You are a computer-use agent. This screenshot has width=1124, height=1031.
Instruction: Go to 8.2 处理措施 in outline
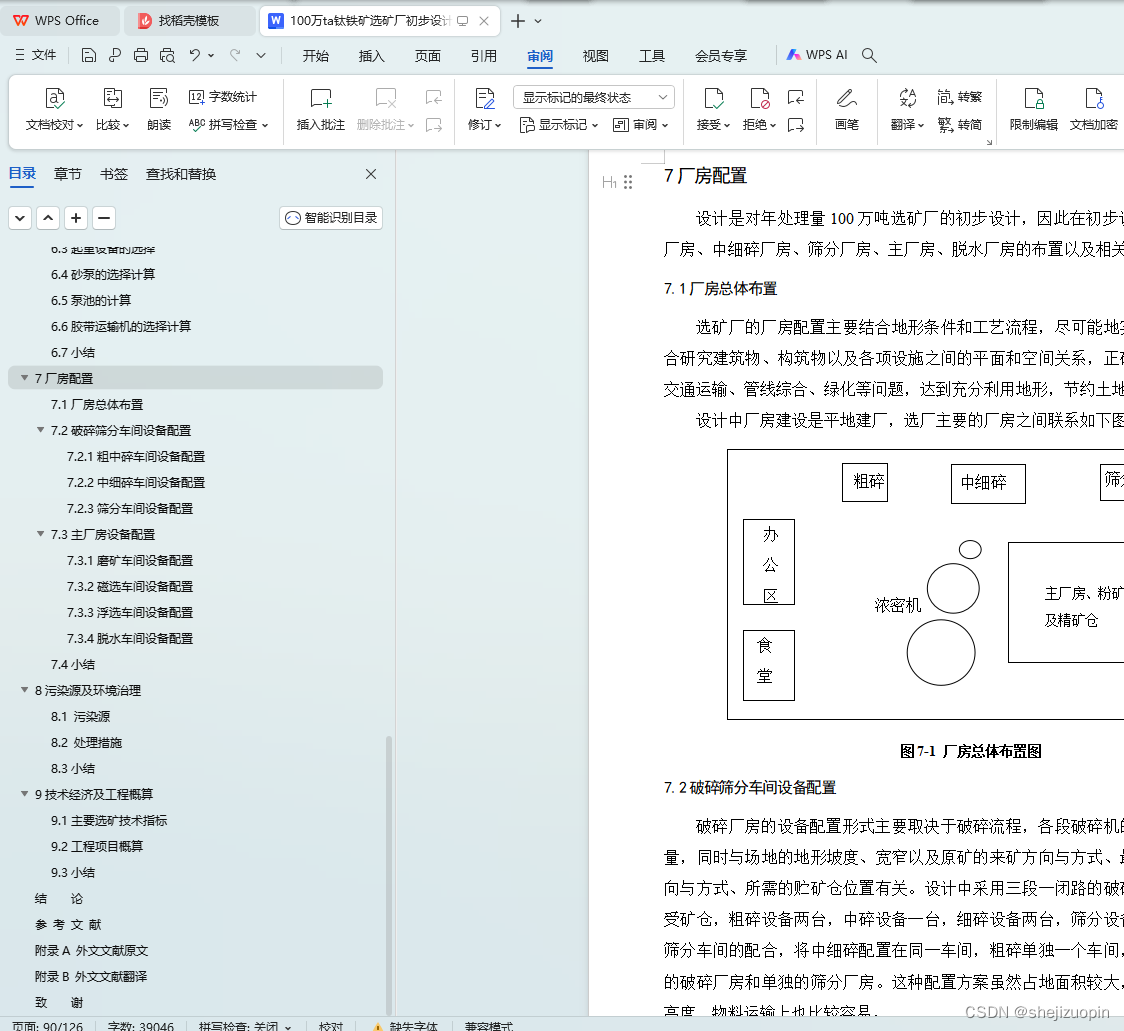coord(86,743)
